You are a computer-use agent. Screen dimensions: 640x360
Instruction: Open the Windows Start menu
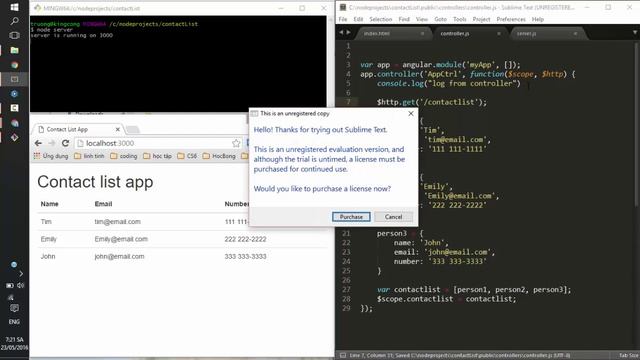pos(14,7)
